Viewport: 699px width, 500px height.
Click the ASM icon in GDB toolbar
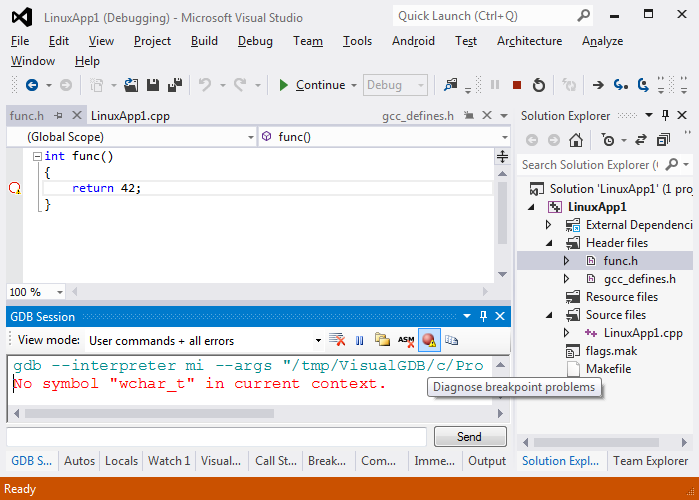(406, 340)
